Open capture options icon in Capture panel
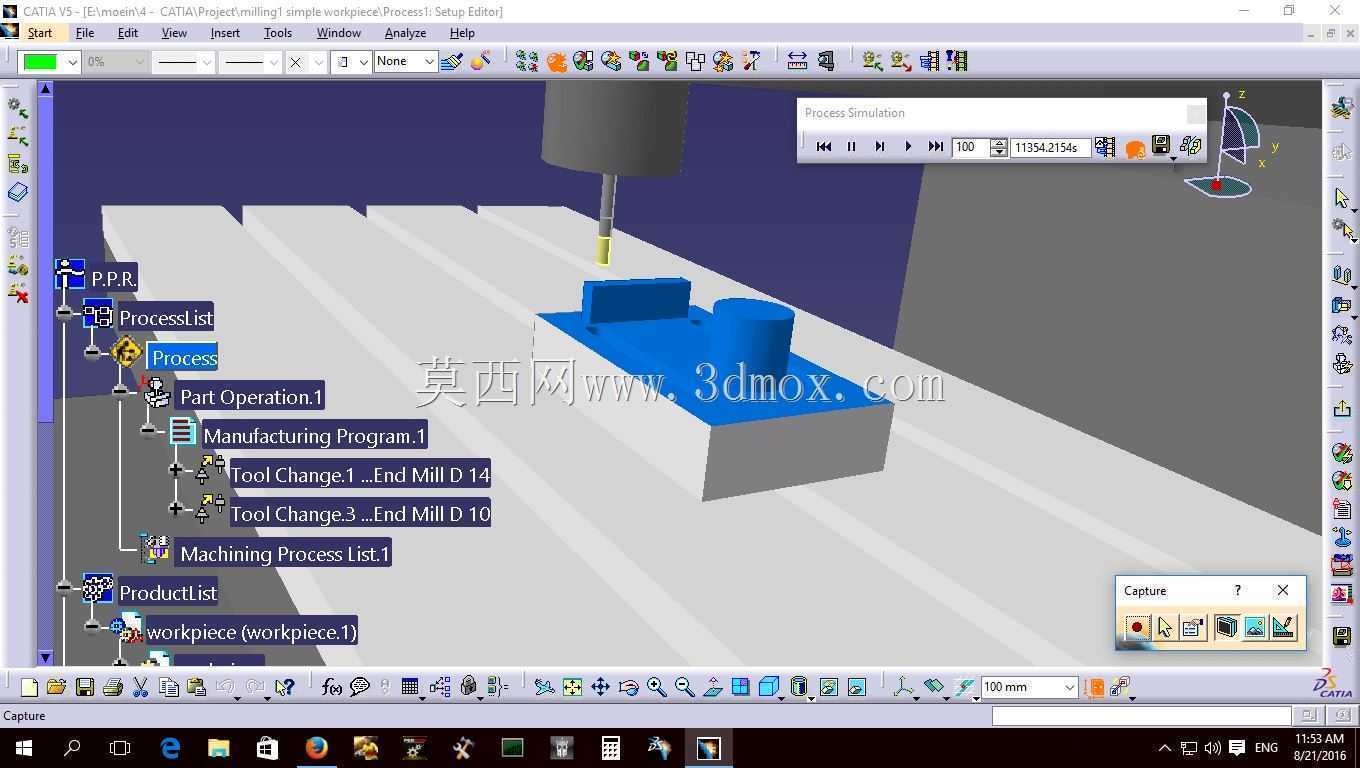 (1192, 627)
